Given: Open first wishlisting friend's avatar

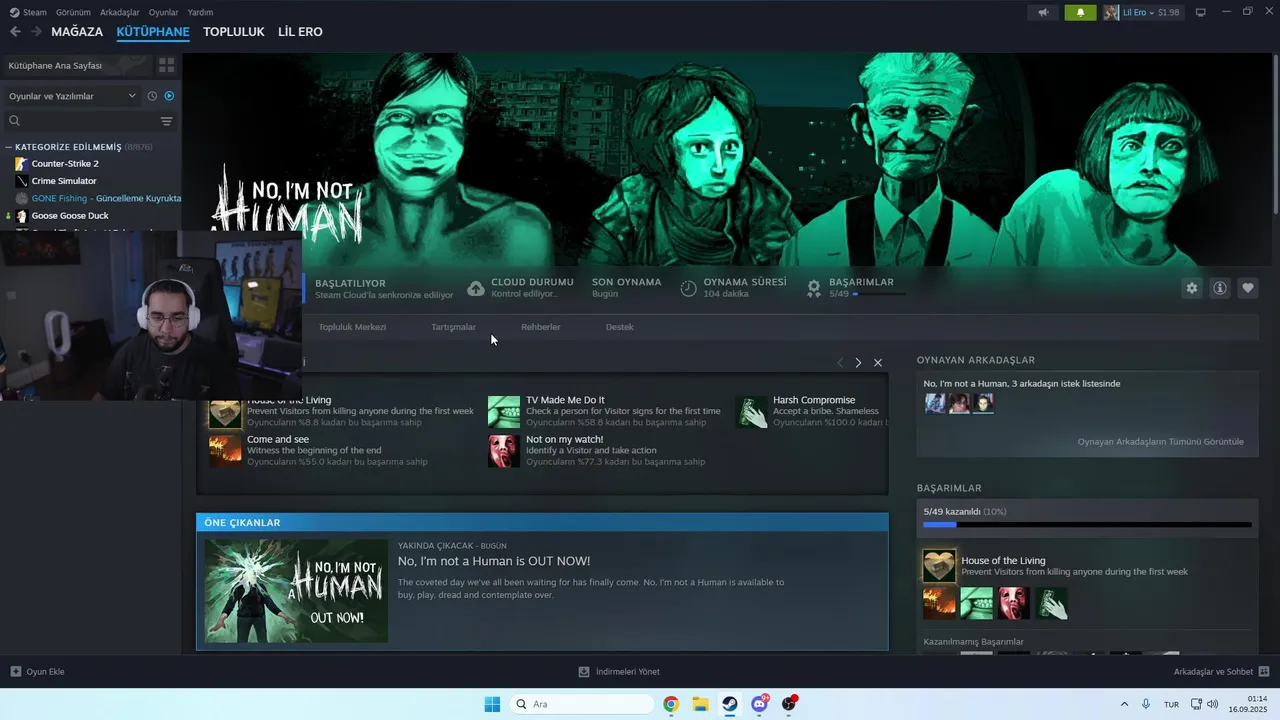Looking at the screenshot, I should pyautogui.click(x=935, y=403).
